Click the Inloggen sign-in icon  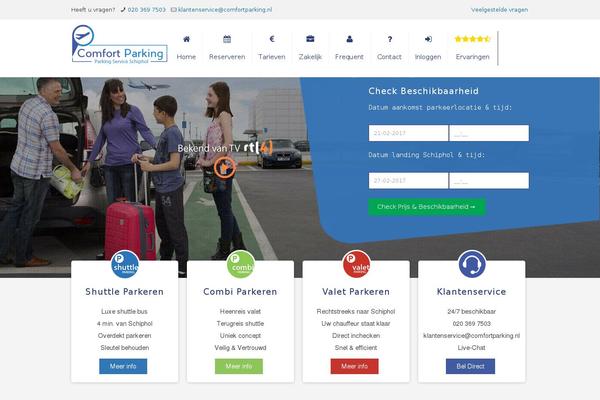tap(428, 39)
